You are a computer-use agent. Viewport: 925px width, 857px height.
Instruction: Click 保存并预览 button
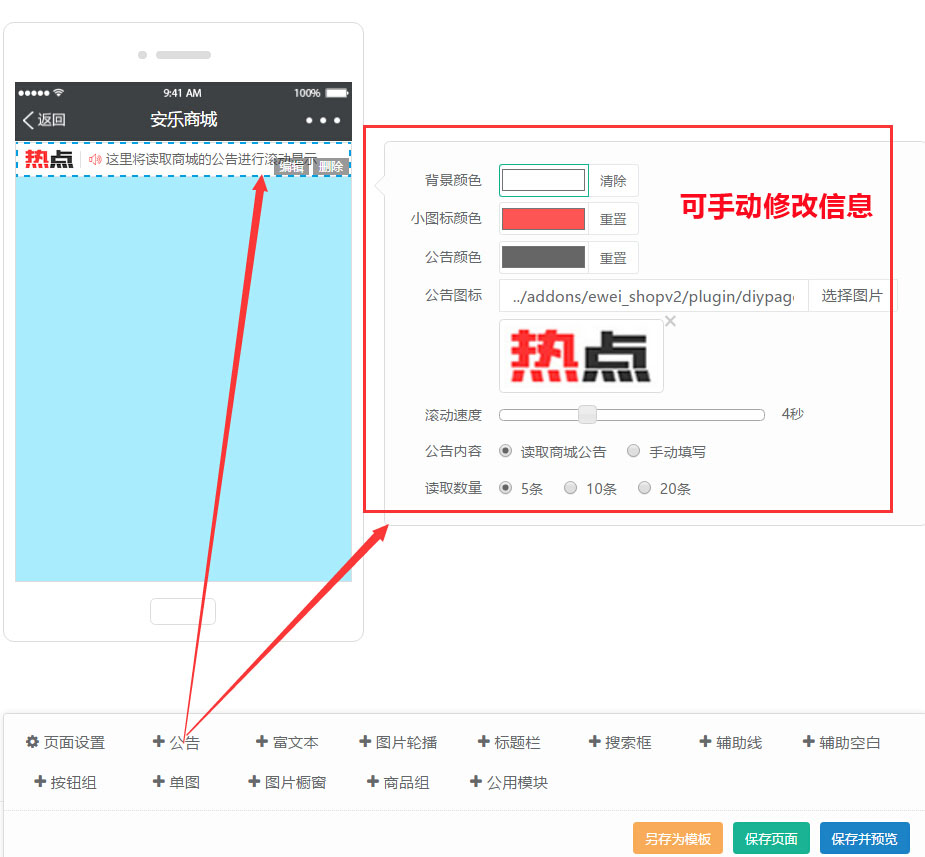click(x=864, y=839)
